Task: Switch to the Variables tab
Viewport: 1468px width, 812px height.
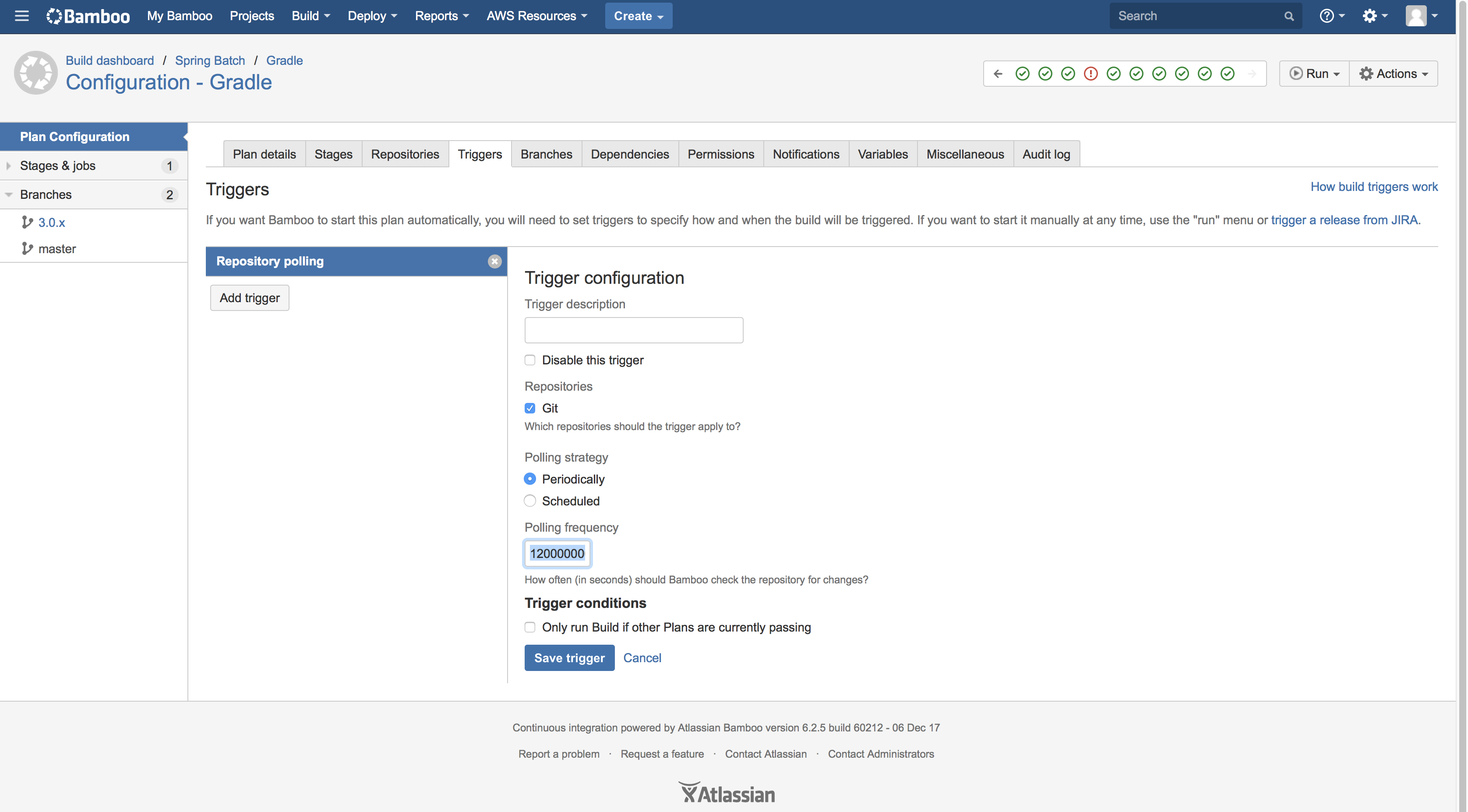Action: [882, 155]
